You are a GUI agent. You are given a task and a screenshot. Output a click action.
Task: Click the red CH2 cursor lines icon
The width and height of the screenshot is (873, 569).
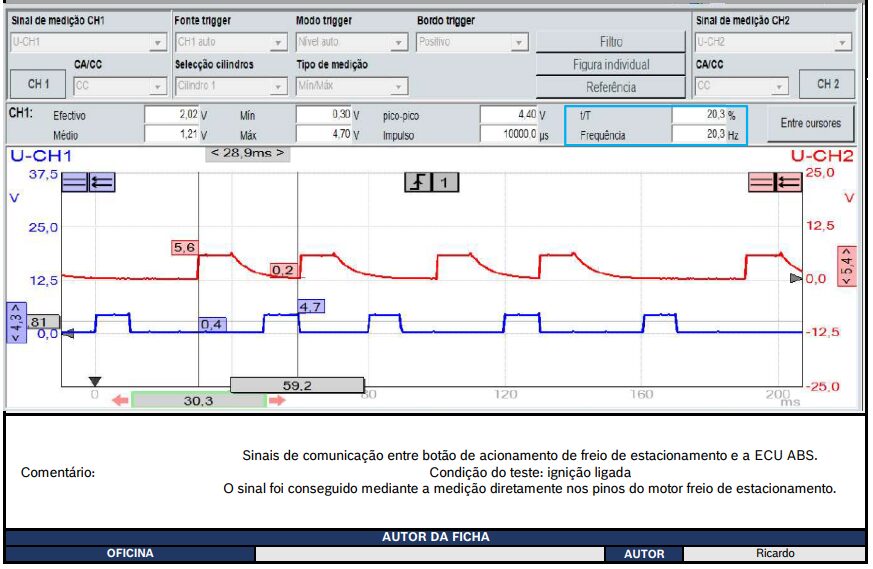[761, 182]
